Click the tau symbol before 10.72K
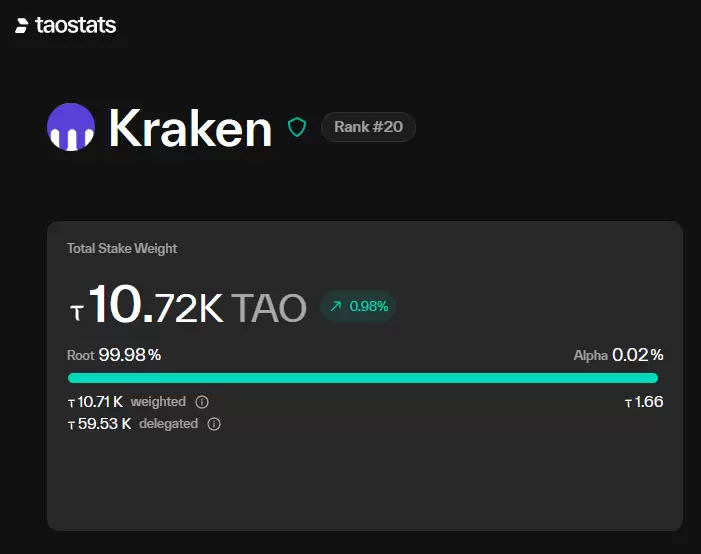This screenshot has height=554, width=701. click(x=77, y=313)
